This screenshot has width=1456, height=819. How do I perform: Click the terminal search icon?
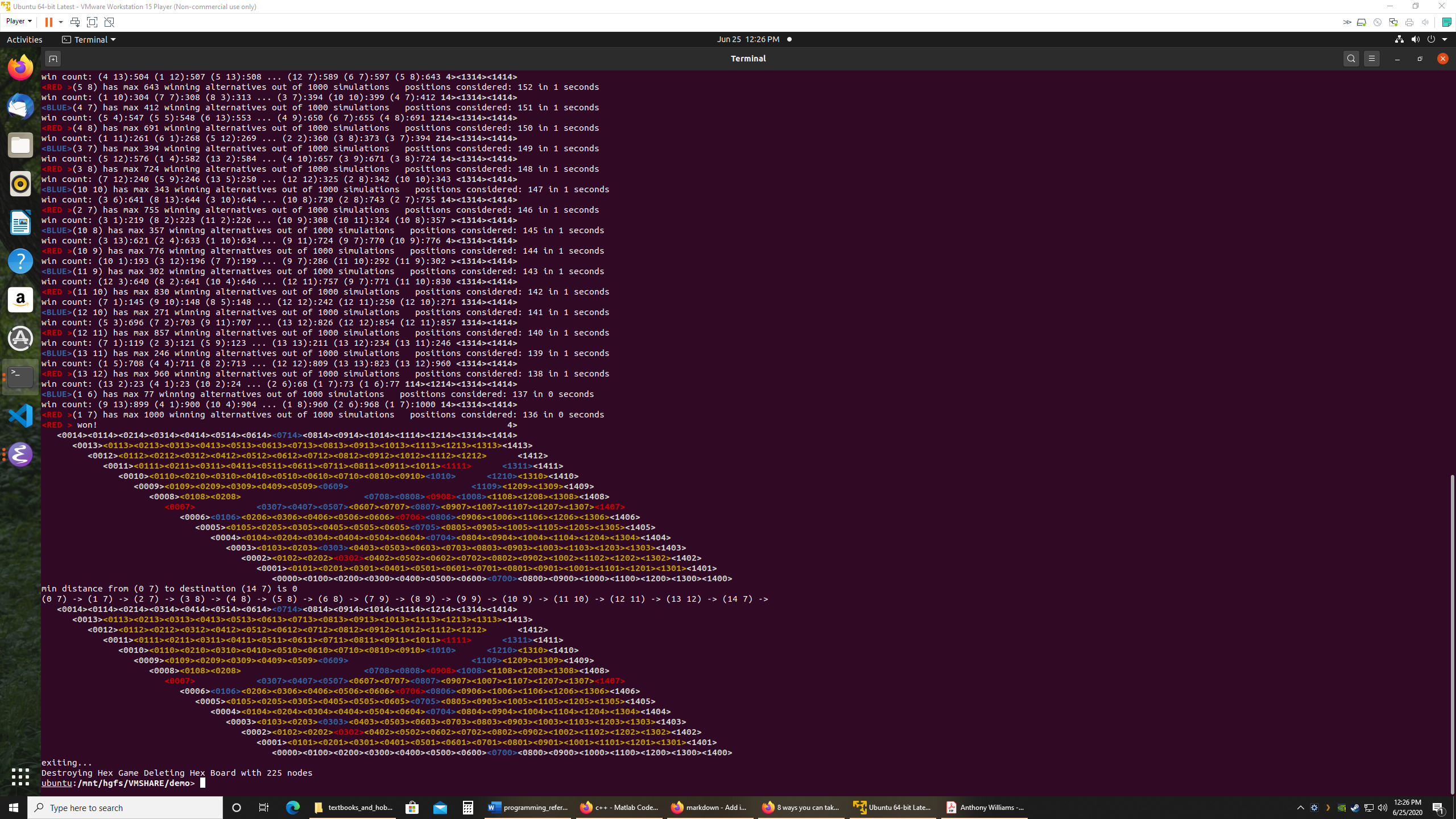1351,59
